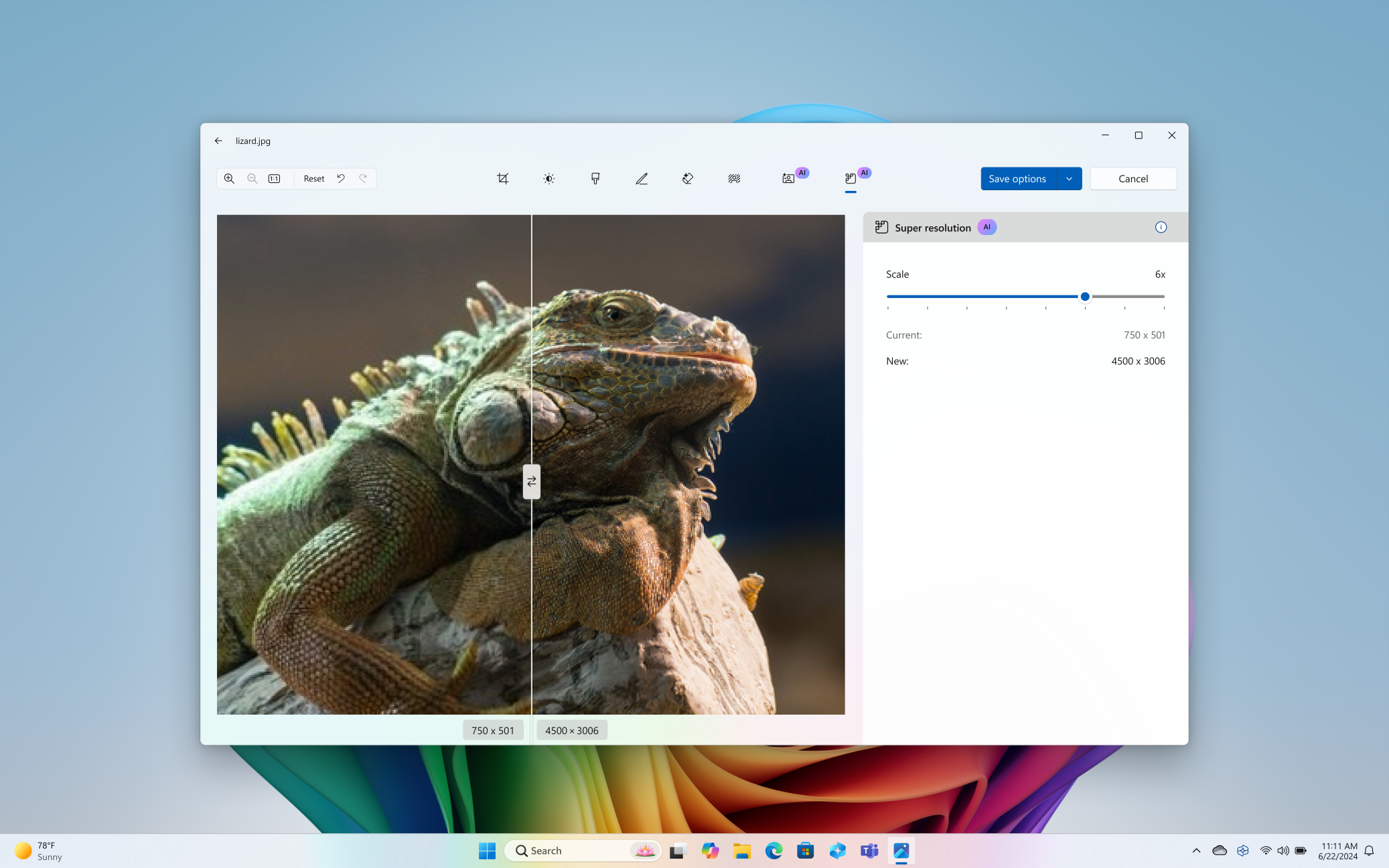This screenshot has width=1389, height=868.
Task: Click Save options to save image
Action: click(x=1017, y=178)
